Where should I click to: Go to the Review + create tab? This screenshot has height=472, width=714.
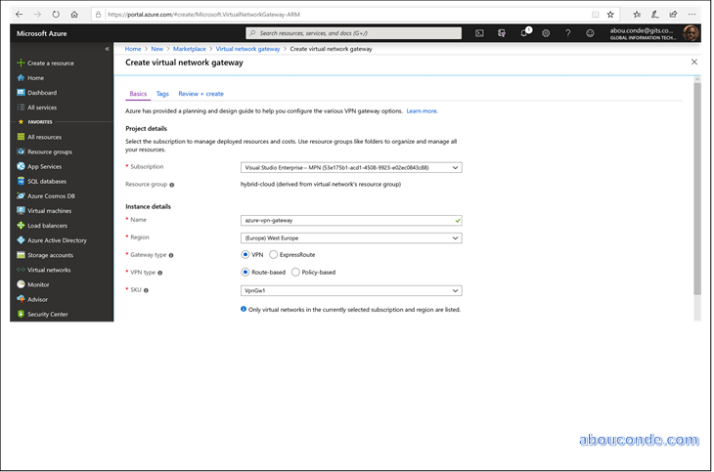[x=201, y=93]
